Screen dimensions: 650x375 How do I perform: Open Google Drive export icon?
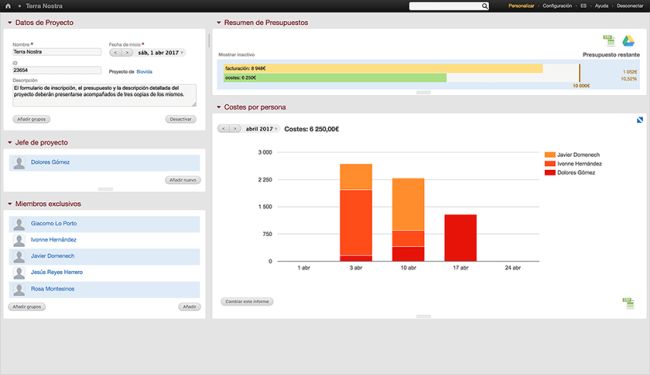coord(628,40)
